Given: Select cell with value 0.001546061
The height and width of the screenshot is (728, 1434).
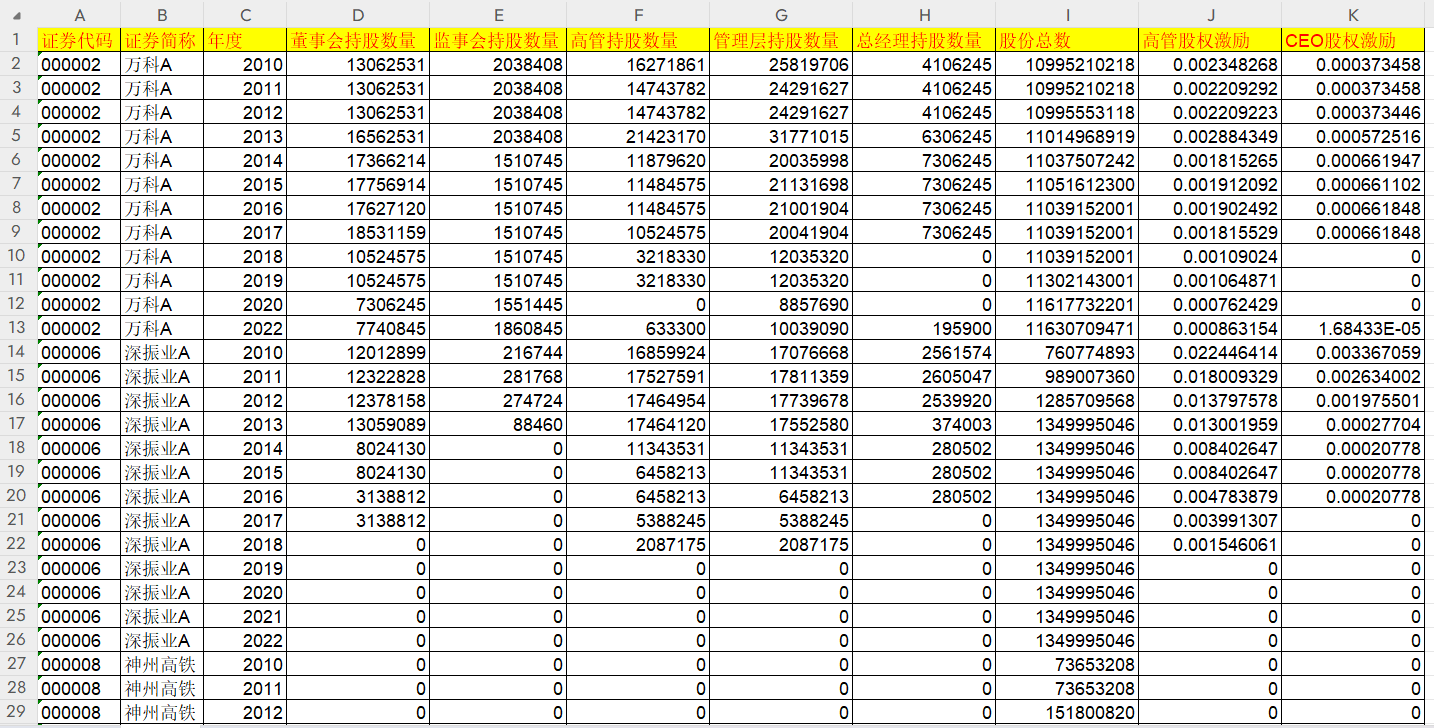Looking at the screenshot, I should [x=1210, y=544].
